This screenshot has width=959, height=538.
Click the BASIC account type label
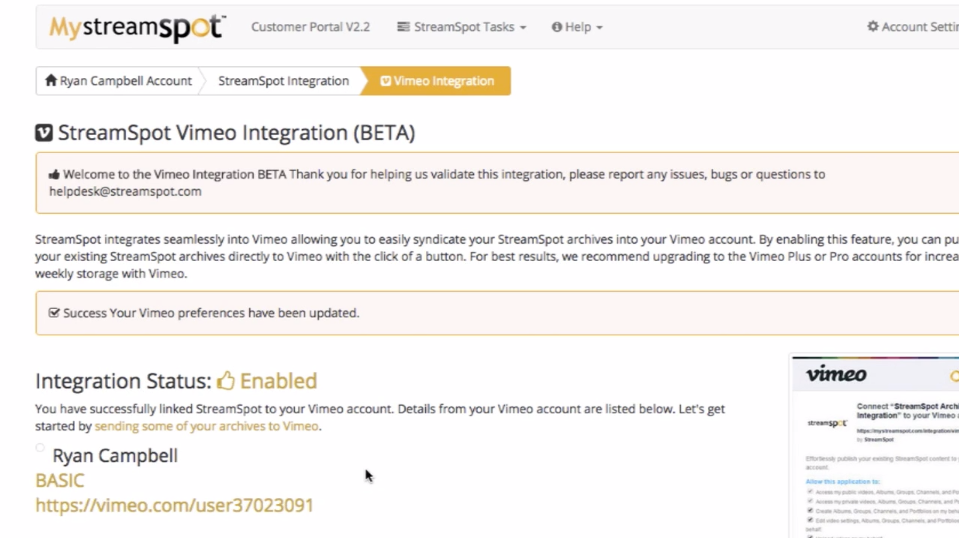[x=59, y=481]
